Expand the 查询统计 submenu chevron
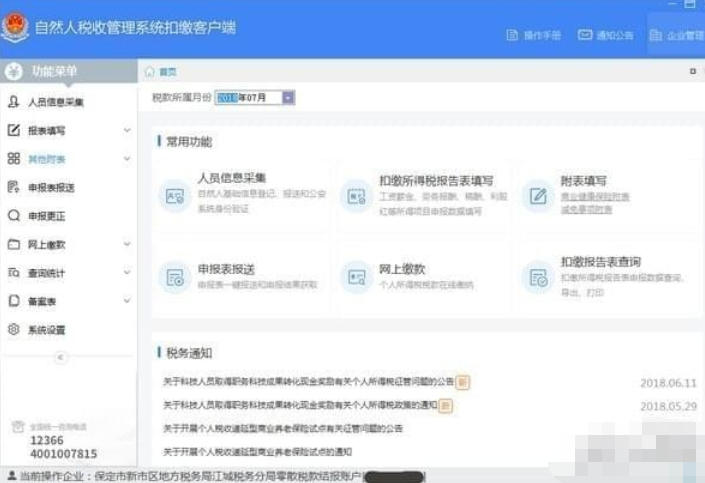This screenshot has width=705, height=483. point(127,273)
